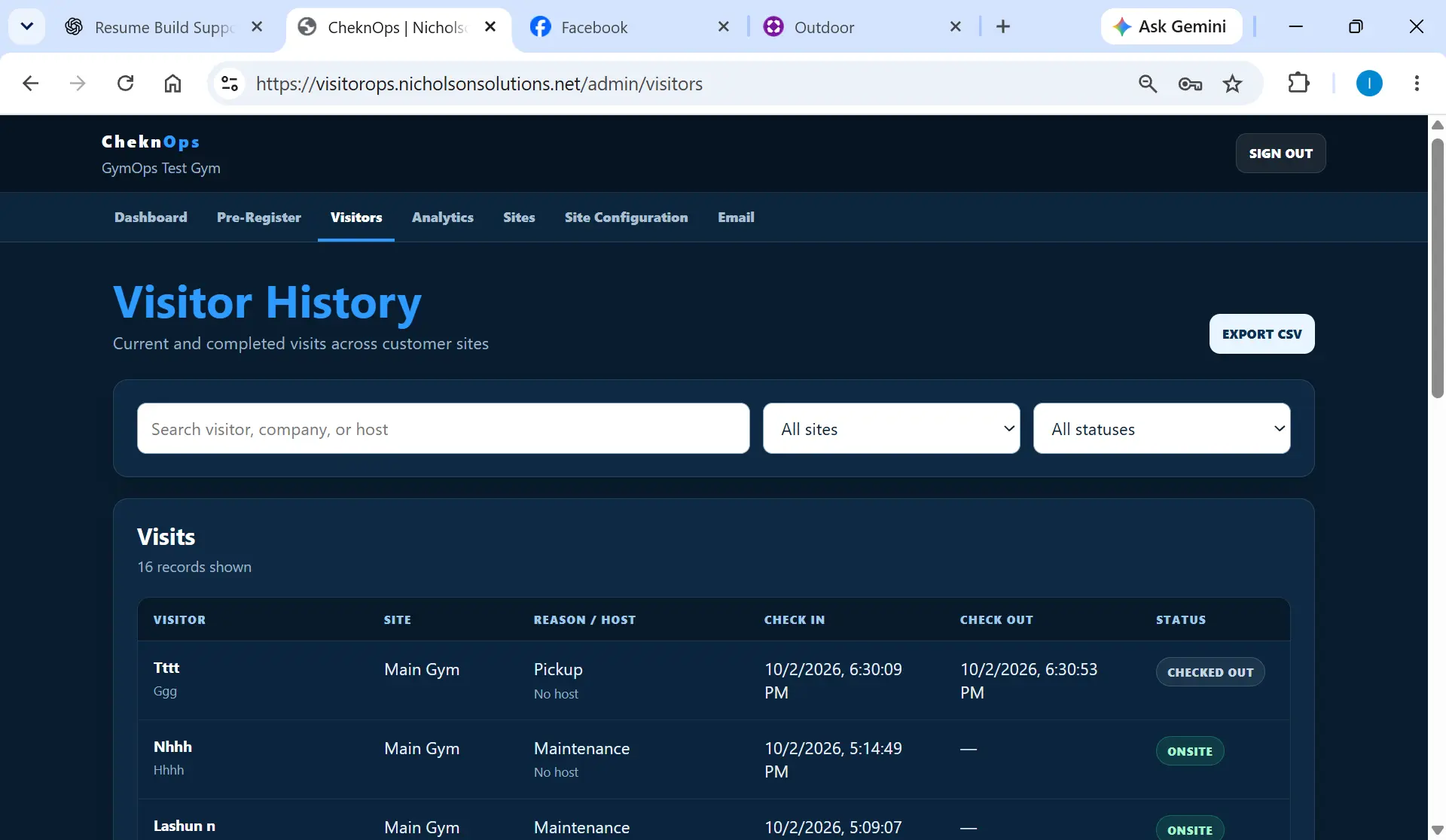Screen dimensions: 1446x840
Task: Switch to the Resume Build Support tab
Action: (x=163, y=27)
